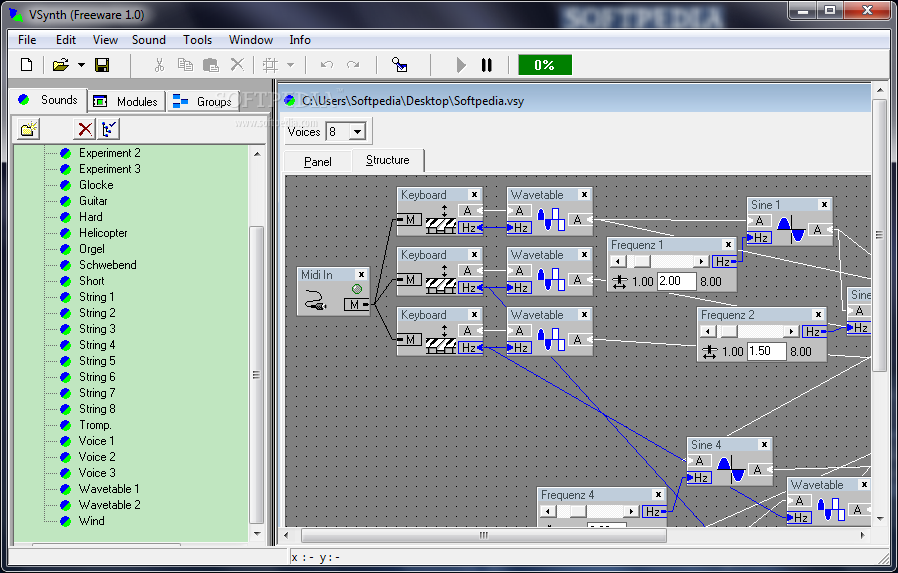The height and width of the screenshot is (573, 898).
Task: Toggle the grid alignment tool
Action: (x=270, y=65)
